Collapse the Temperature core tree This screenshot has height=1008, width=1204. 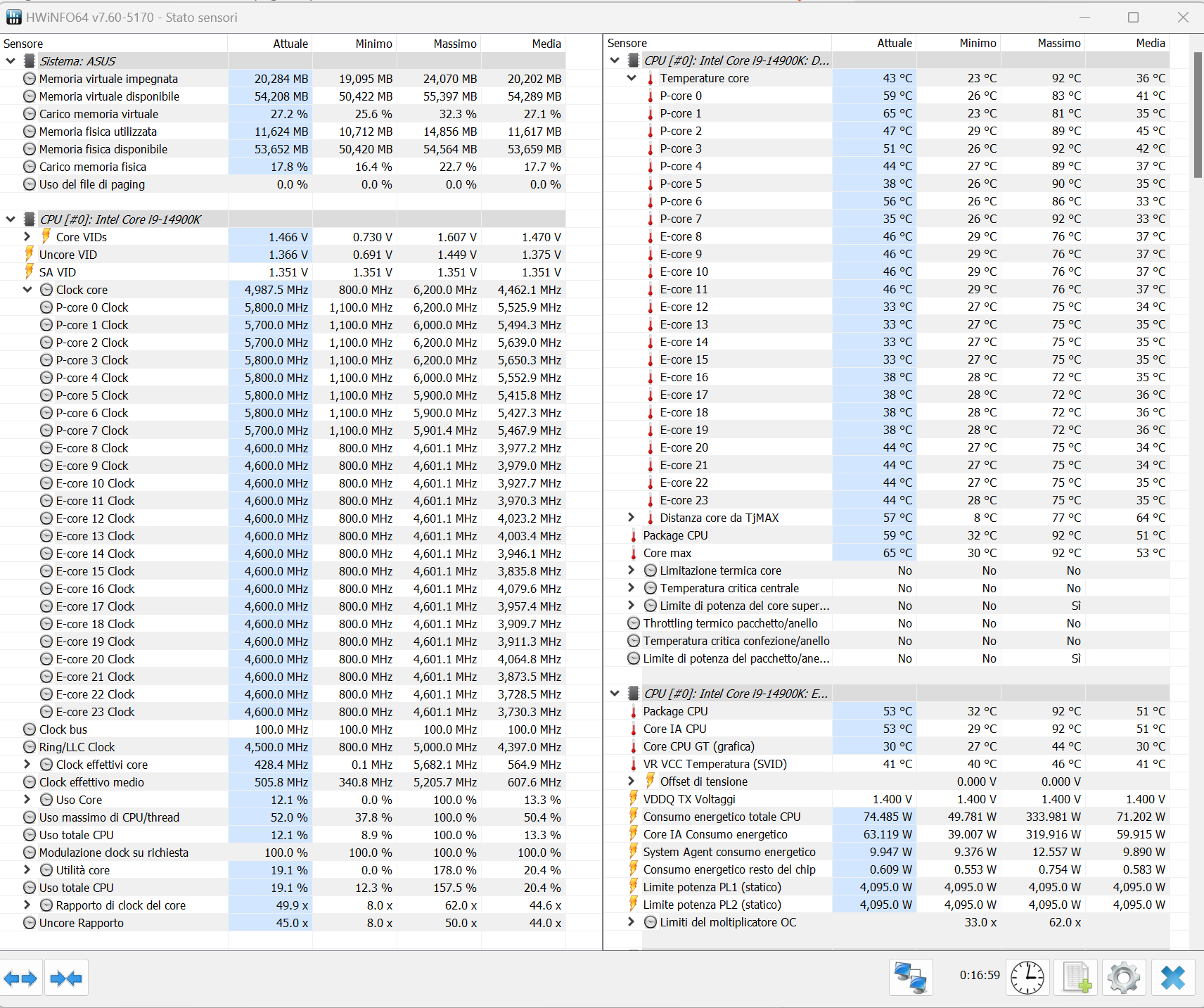tap(632, 78)
